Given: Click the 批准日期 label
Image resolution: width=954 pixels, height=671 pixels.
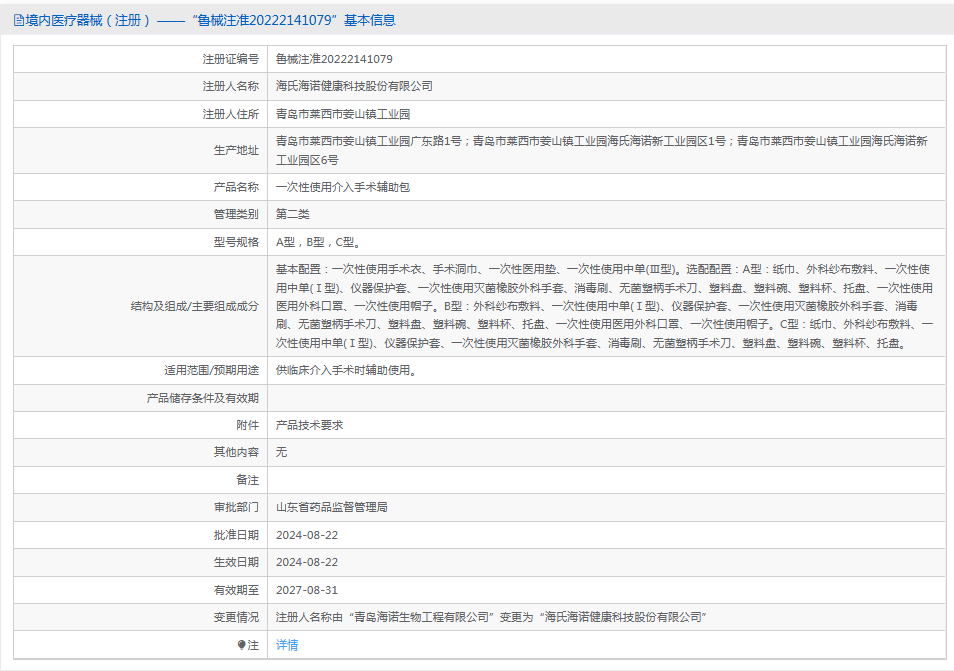Looking at the screenshot, I should tap(236, 535).
